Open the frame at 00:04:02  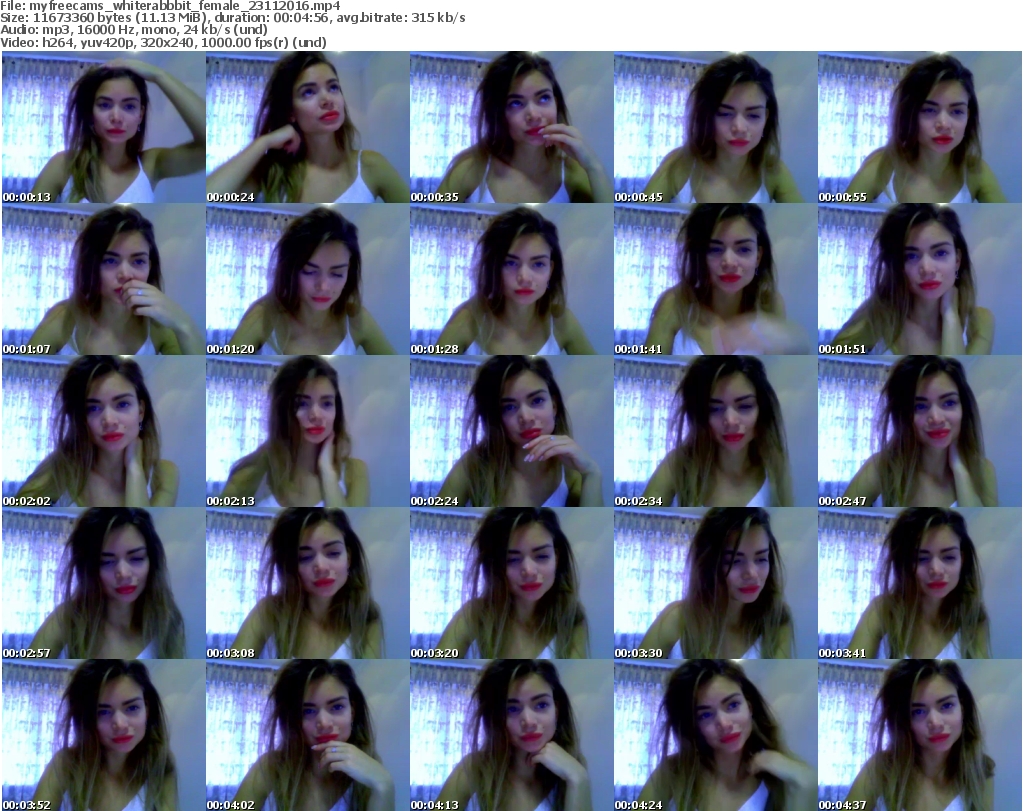click(308, 735)
